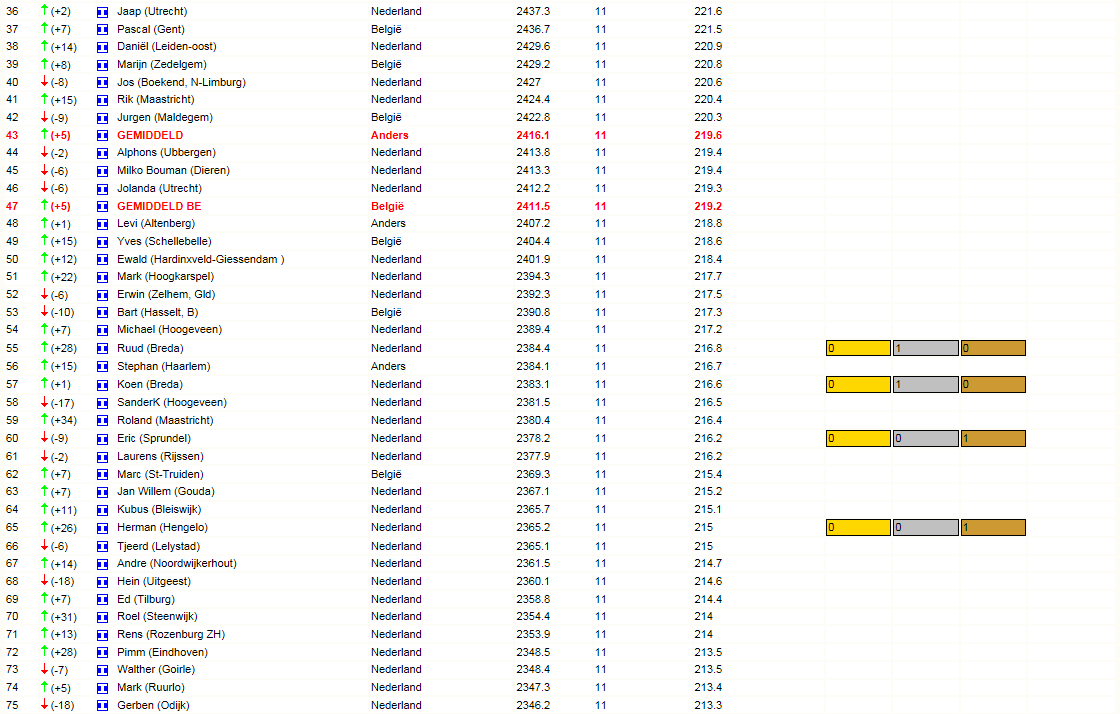Image resolution: width=1120 pixels, height=714 pixels.
Task: Open the blue icon beside GEMIDDELD BE
Action: [102, 207]
